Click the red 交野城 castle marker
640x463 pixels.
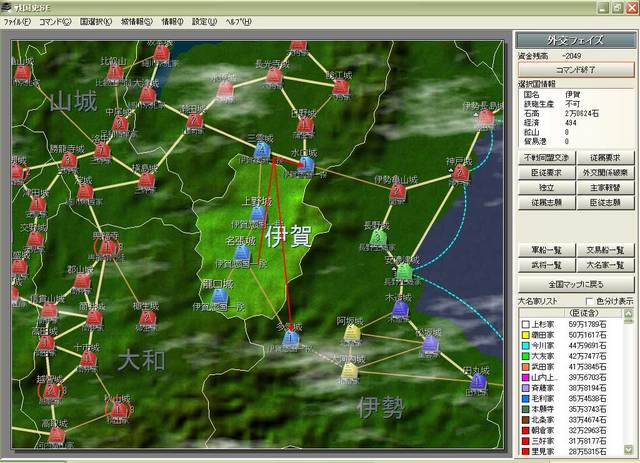35,238
